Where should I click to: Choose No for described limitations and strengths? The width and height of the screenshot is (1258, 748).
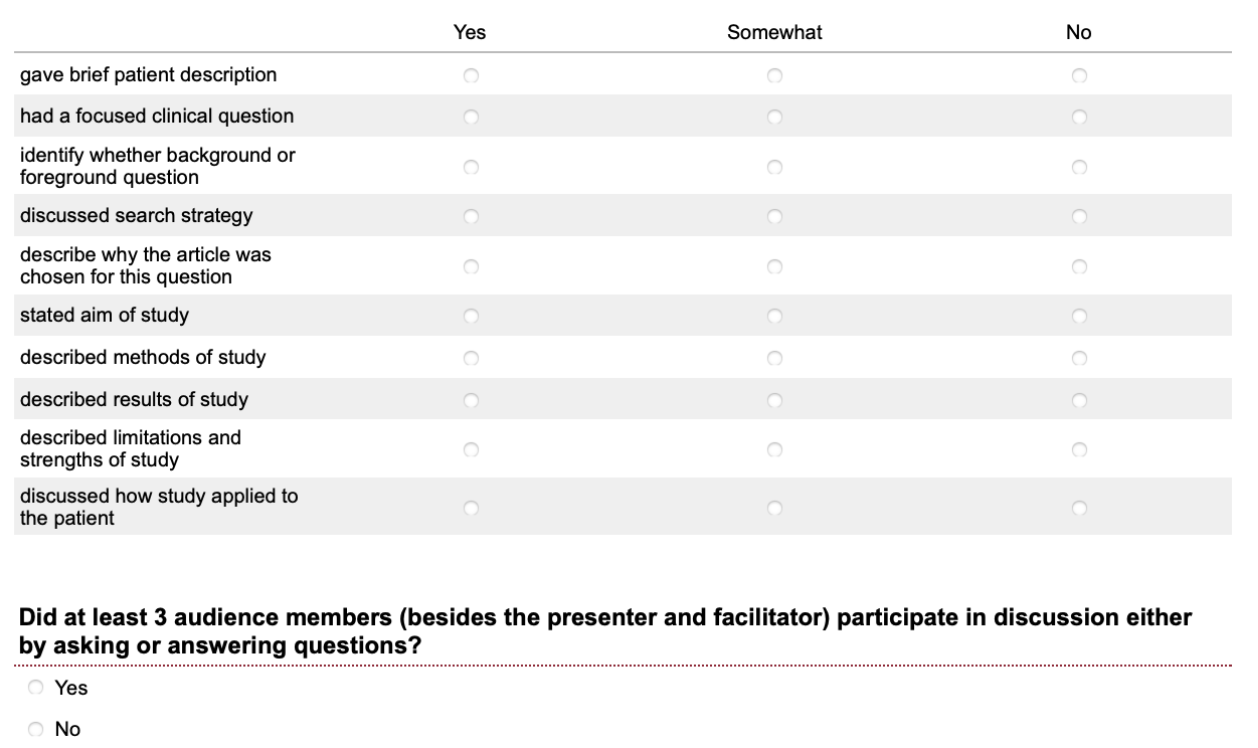point(1078,450)
